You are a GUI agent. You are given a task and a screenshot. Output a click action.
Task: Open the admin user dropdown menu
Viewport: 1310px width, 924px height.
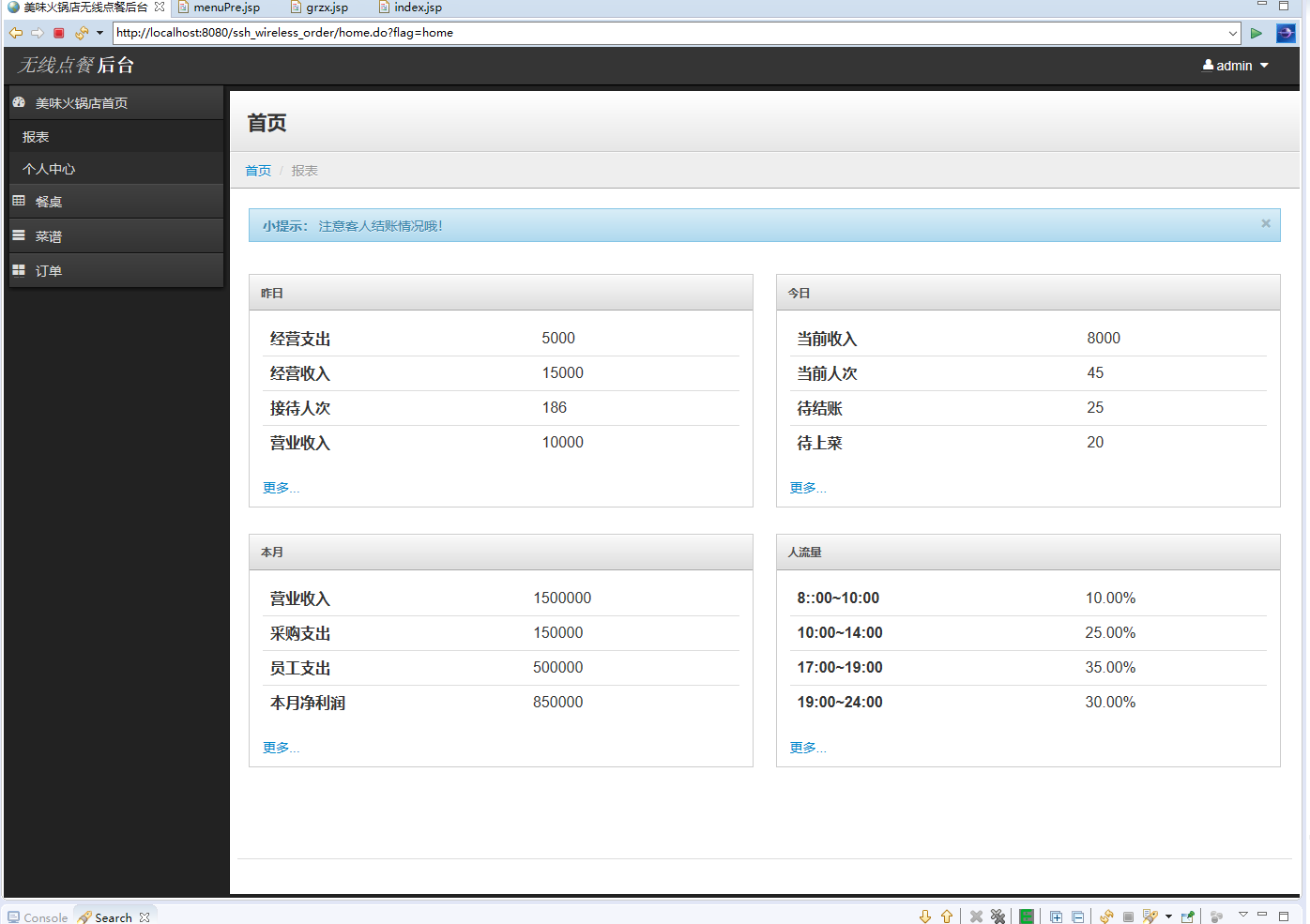pos(1235,66)
